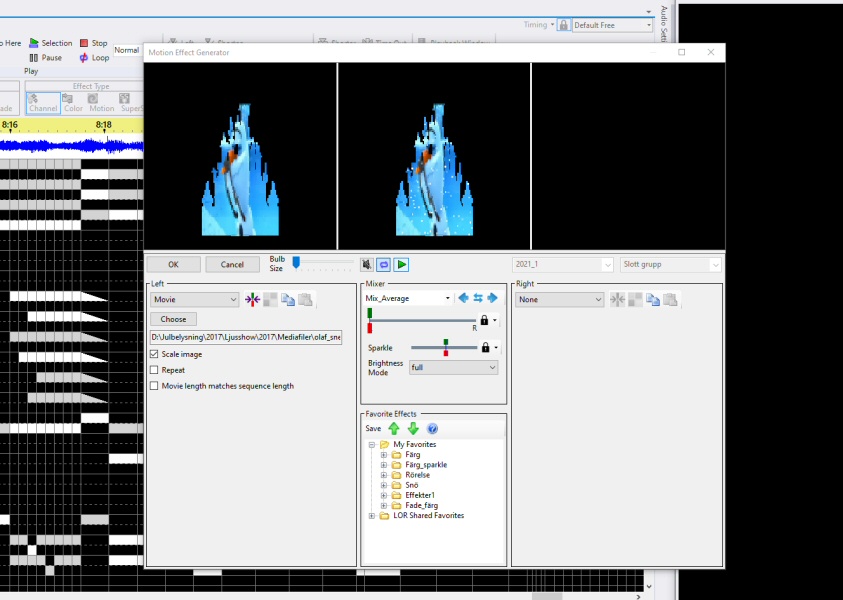Click OK in Motion Effect Generator
Image resolution: width=843 pixels, height=600 pixels.
tap(173, 265)
